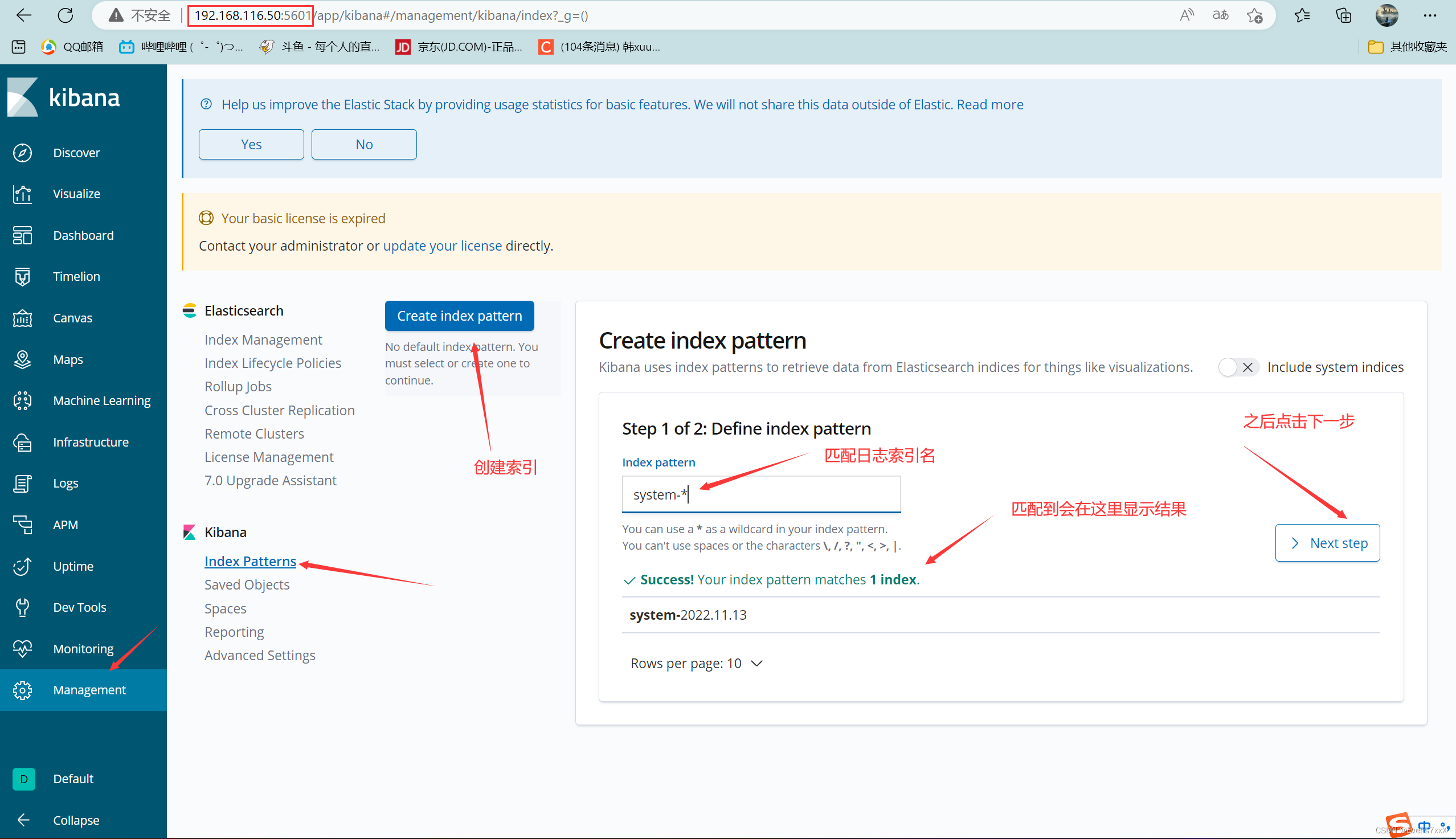Click the Infrastructure icon
The width and height of the screenshot is (1456, 839).
pos(22,442)
